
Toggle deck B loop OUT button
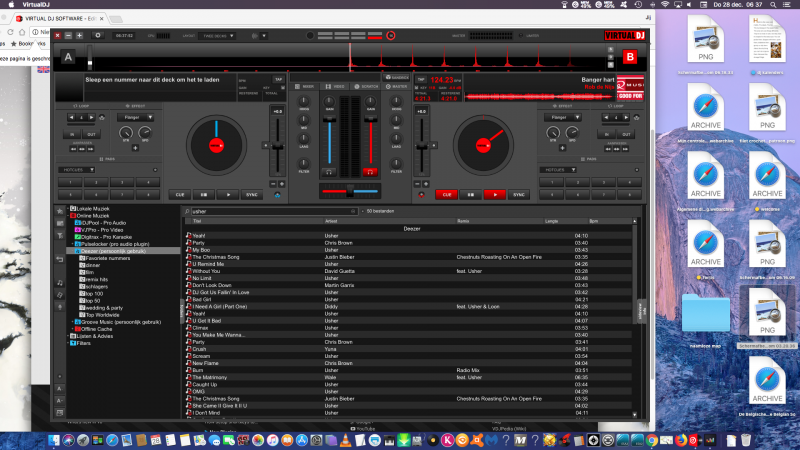pyautogui.click(x=626, y=135)
